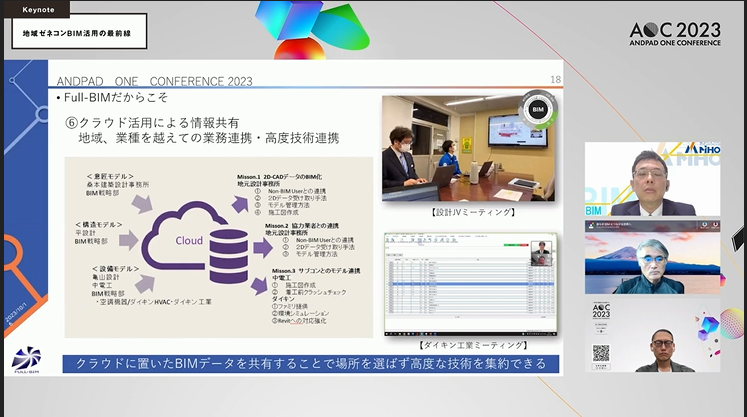The height and width of the screenshot is (417, 747).
Task: Click the text 亀山設計
Action: (106, 277)
